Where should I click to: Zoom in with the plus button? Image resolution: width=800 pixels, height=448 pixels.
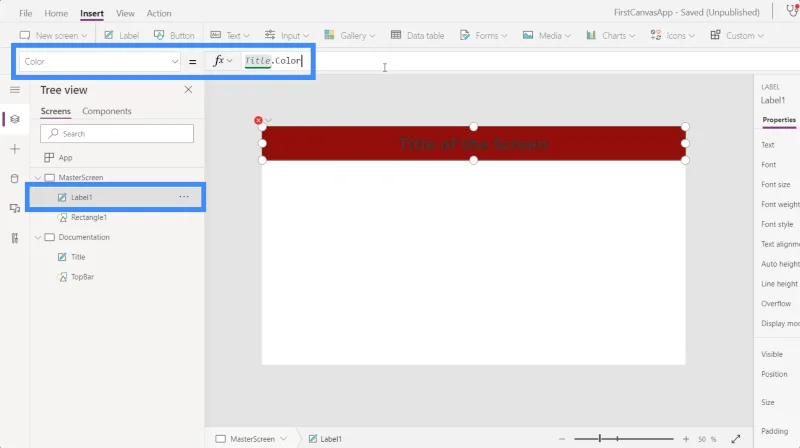686,439
